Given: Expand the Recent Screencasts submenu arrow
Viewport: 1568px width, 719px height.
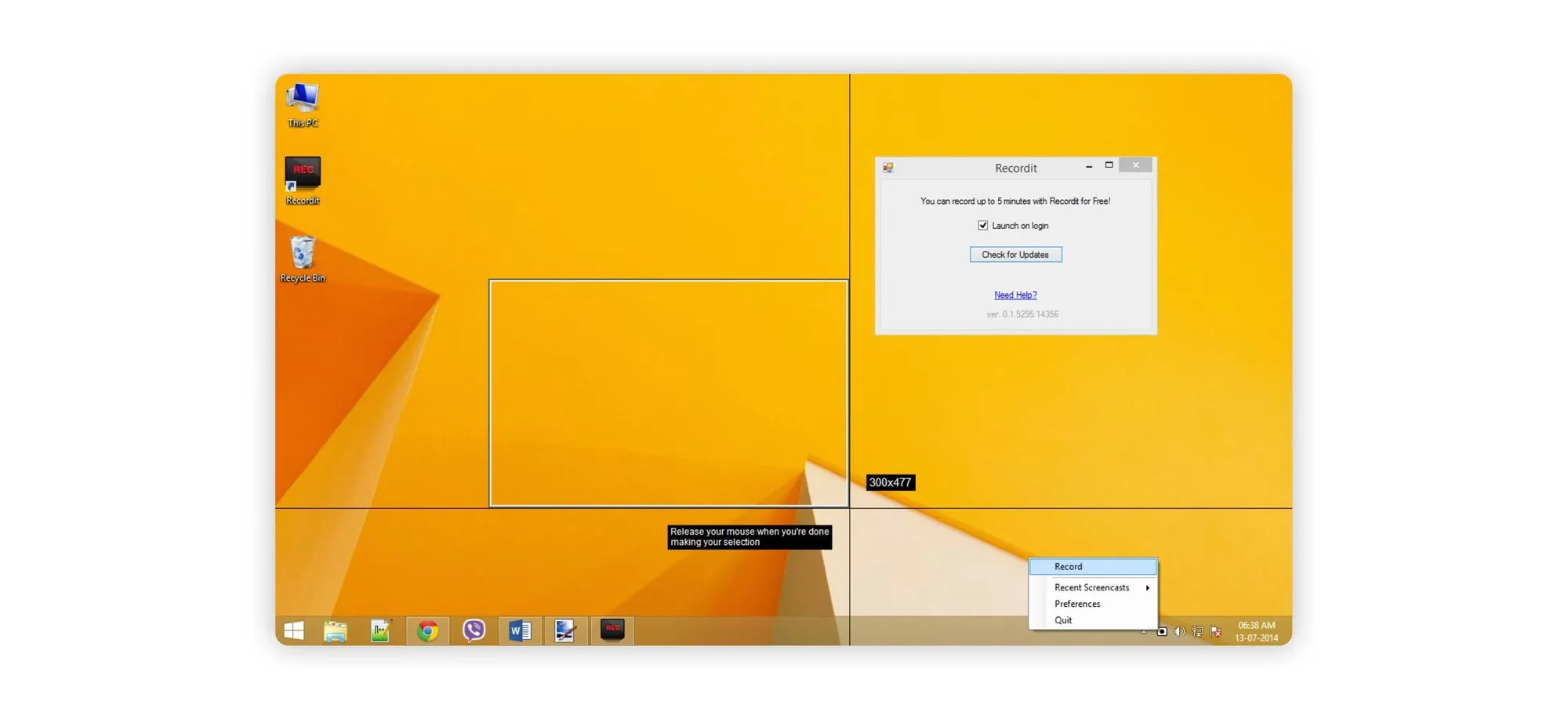Looking at the screenshot, I should [x=1148, y=587].
